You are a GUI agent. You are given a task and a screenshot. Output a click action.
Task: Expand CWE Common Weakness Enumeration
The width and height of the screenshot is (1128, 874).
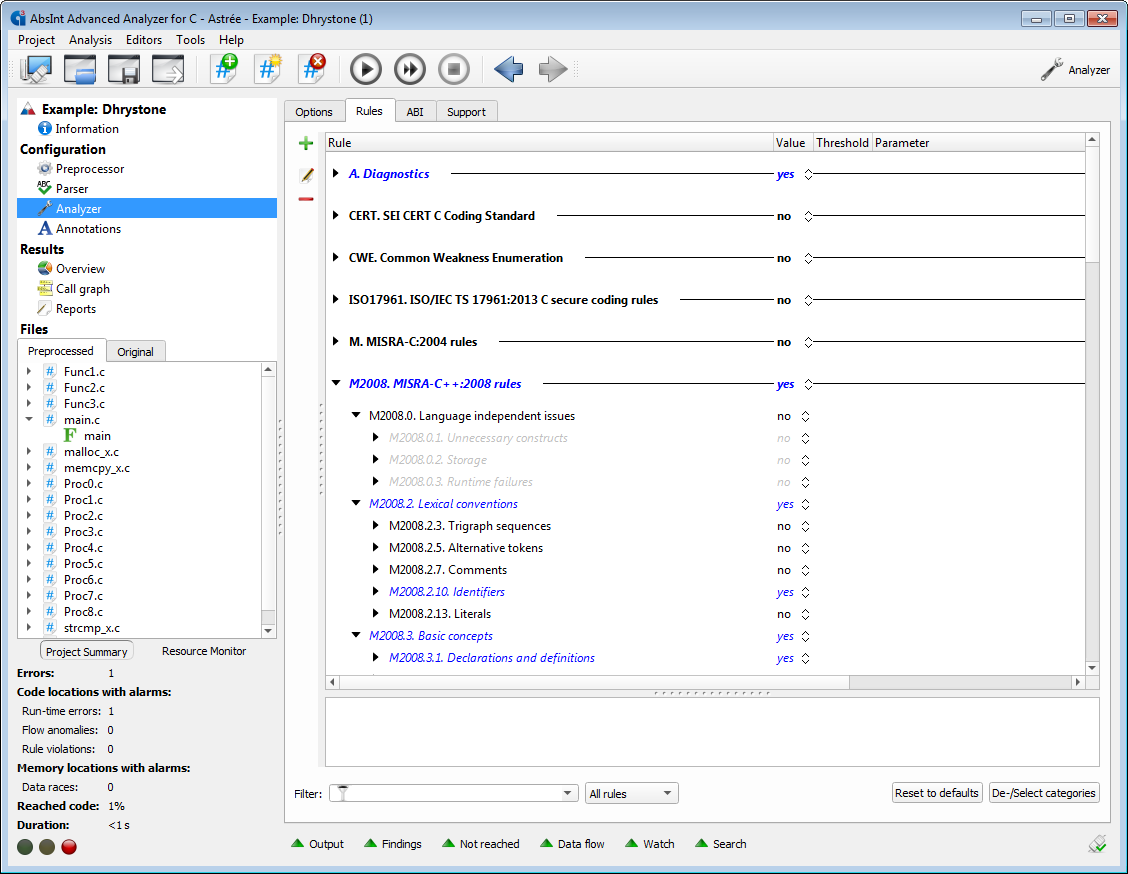point(335,258)
